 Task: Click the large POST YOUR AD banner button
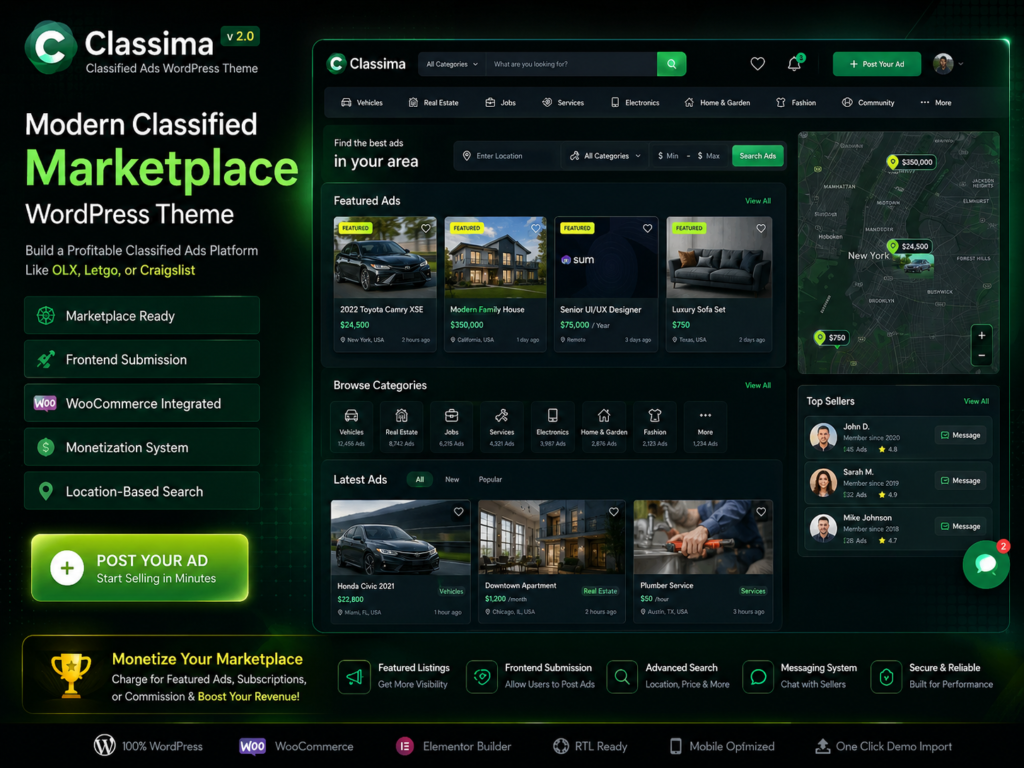click(140, 568)
